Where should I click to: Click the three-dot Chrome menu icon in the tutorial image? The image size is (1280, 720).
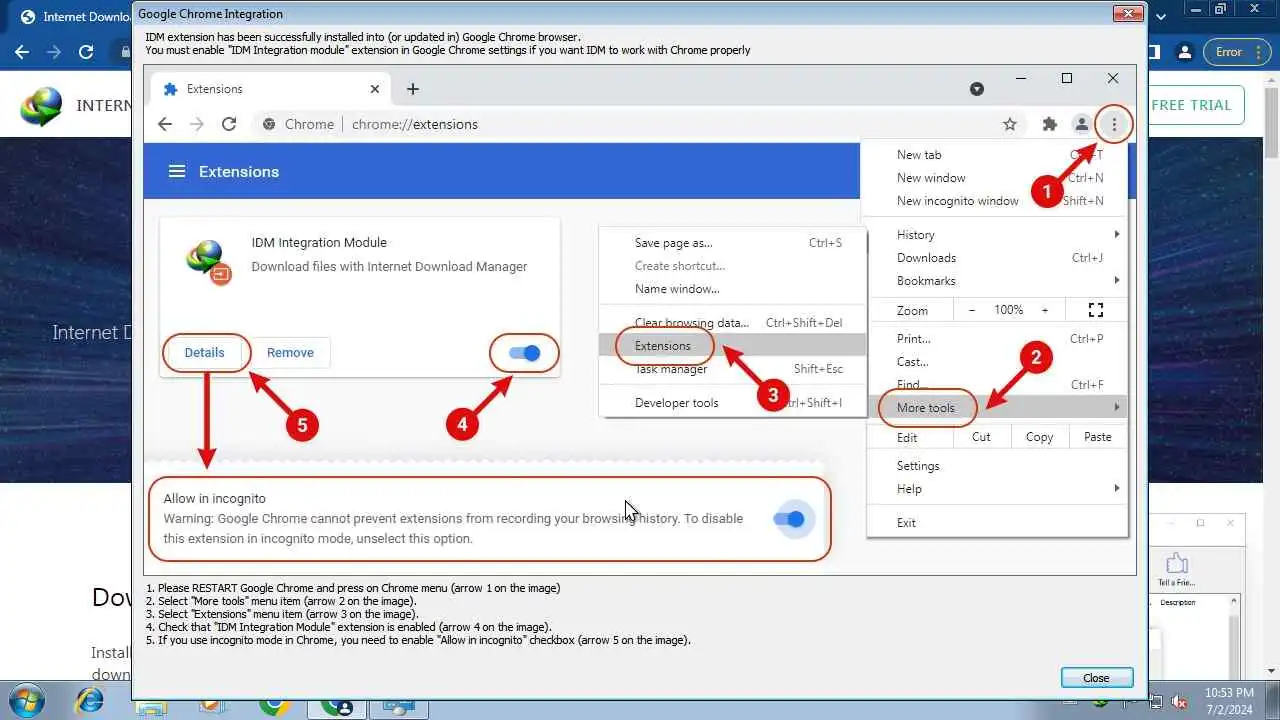click(x=1114, y=124)
